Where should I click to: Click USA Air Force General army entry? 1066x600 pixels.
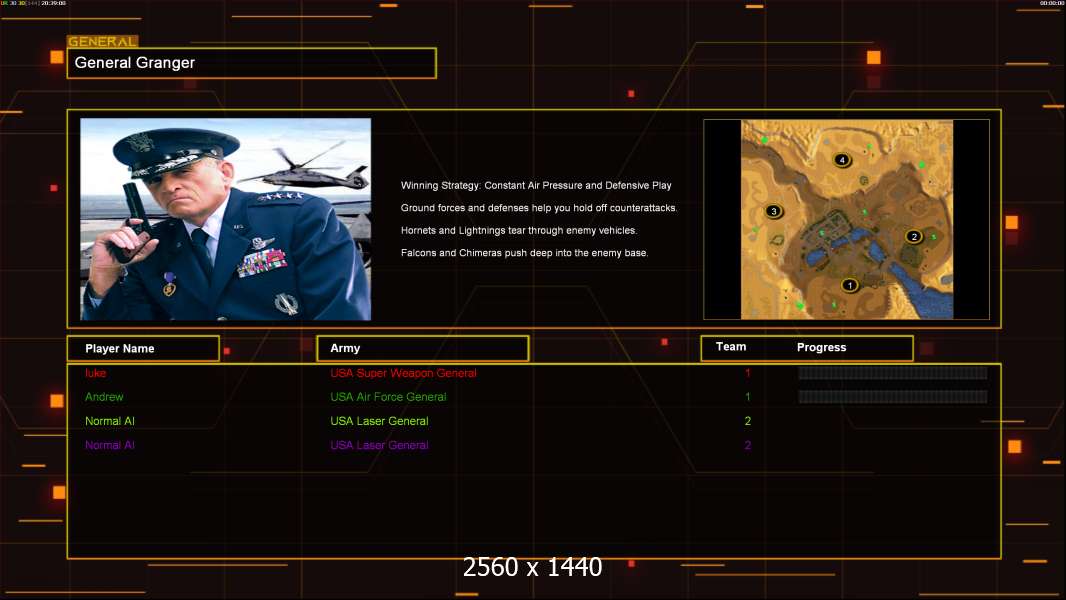click(x=388, y=397)
